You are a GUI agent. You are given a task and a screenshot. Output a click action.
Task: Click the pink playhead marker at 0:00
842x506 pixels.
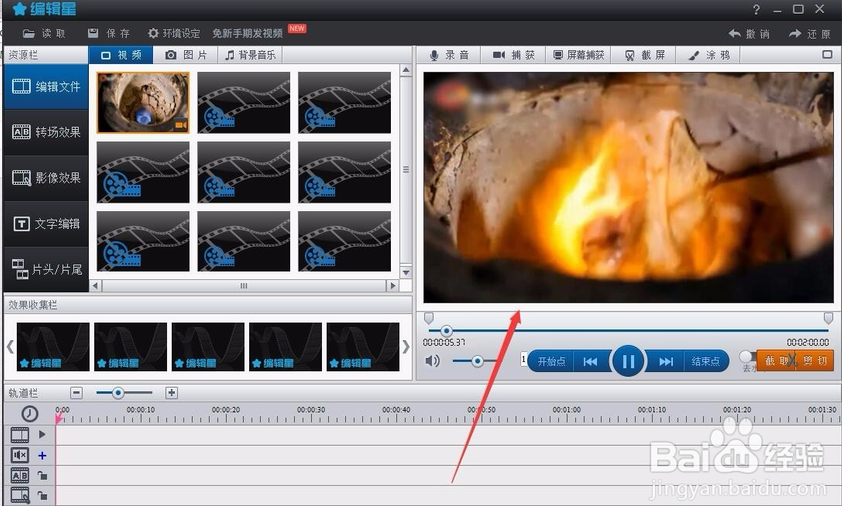point(59,417)
